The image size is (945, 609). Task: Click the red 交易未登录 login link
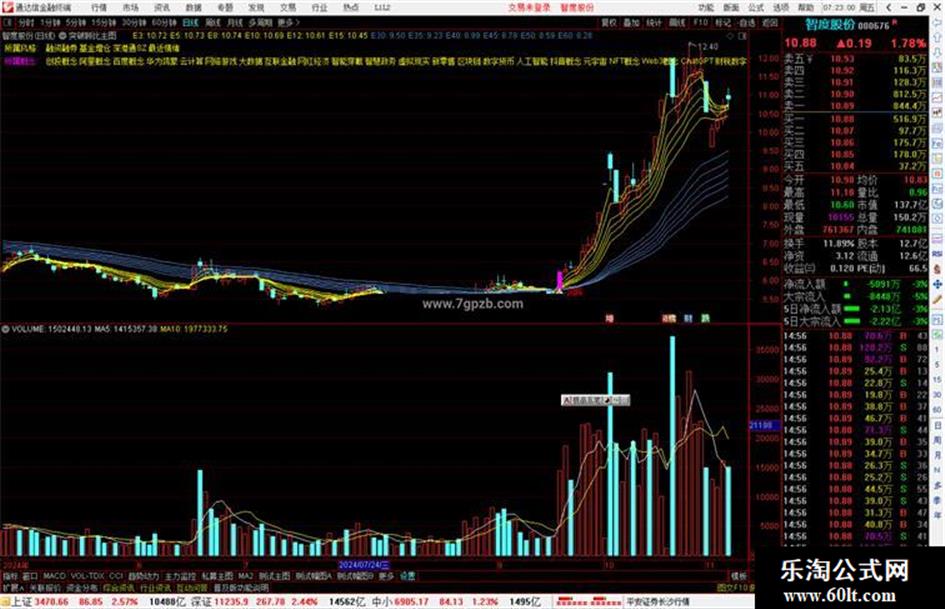click(x=529, y=8)
